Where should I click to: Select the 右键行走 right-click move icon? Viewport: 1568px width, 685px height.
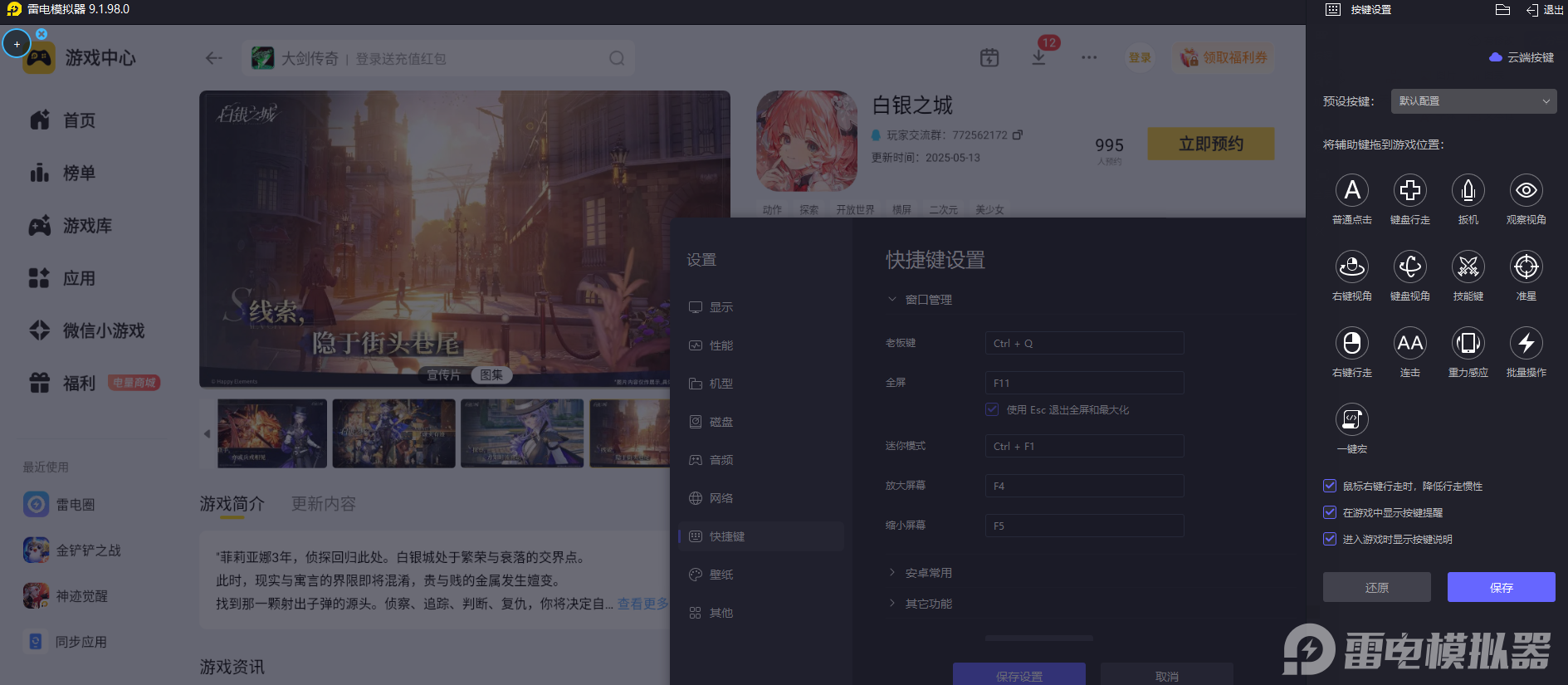[x=1352, y=343]
